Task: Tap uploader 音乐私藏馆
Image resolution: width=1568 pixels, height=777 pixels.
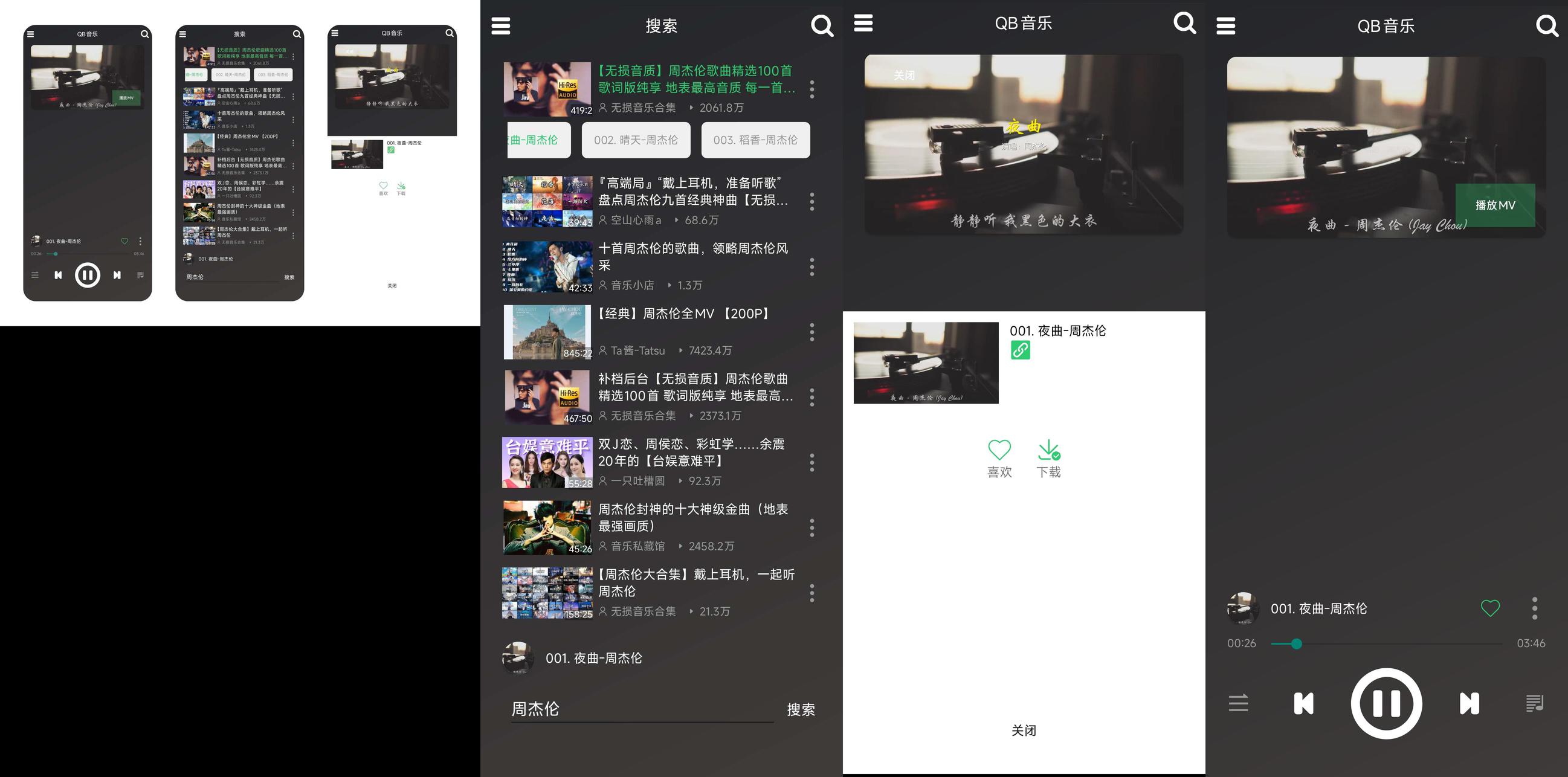Action: 637,546
